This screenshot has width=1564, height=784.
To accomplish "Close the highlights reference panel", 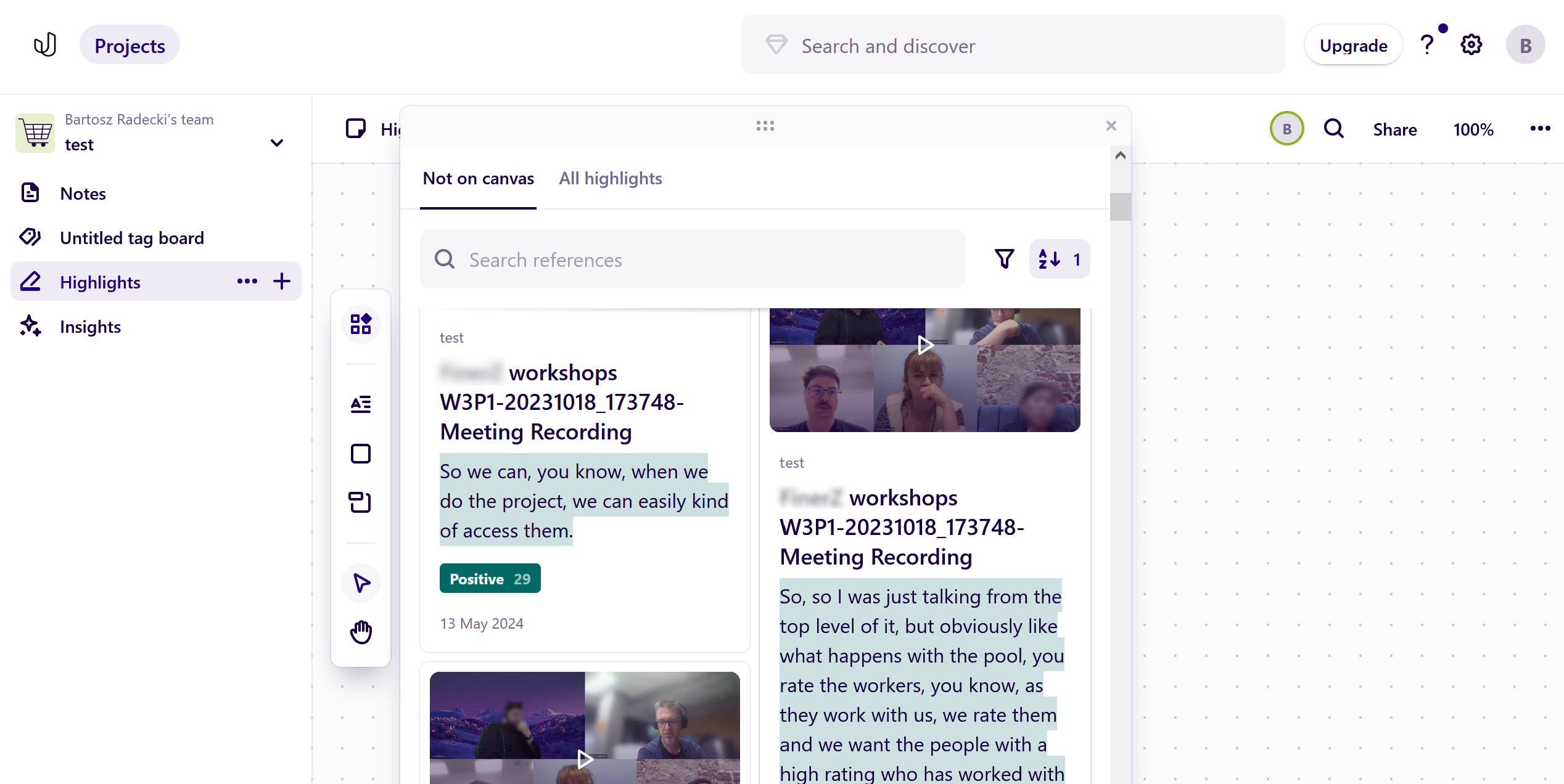I will (x=1111, y=126).
